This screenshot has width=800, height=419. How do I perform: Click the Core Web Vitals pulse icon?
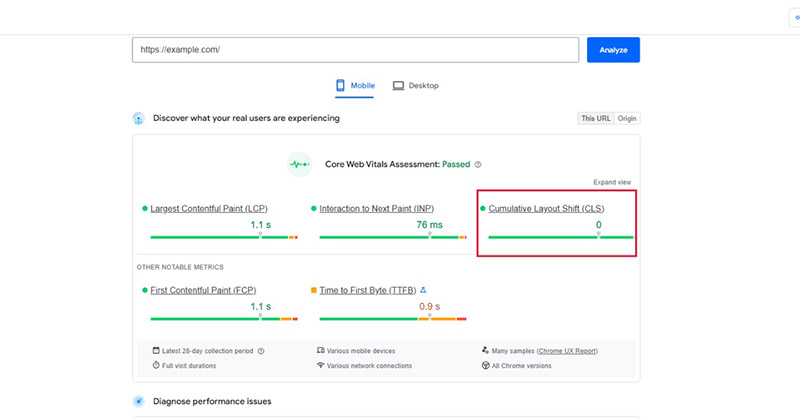[x=299, y=164]
